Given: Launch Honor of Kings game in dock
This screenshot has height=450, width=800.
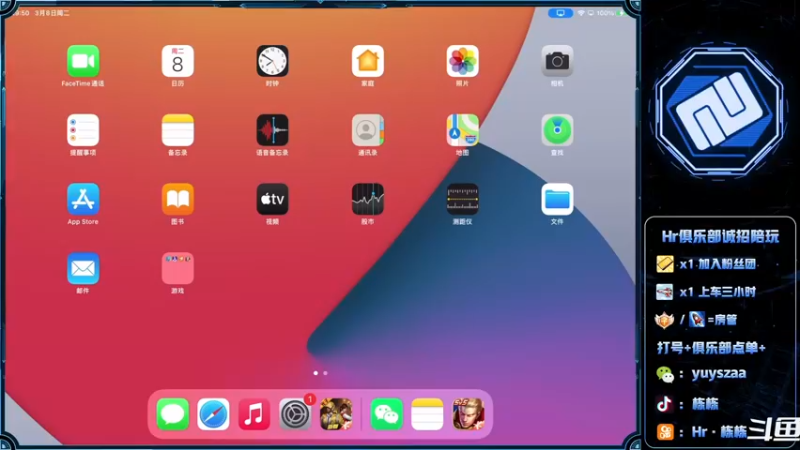Looking at the screenshot, I should click(468, 414).
